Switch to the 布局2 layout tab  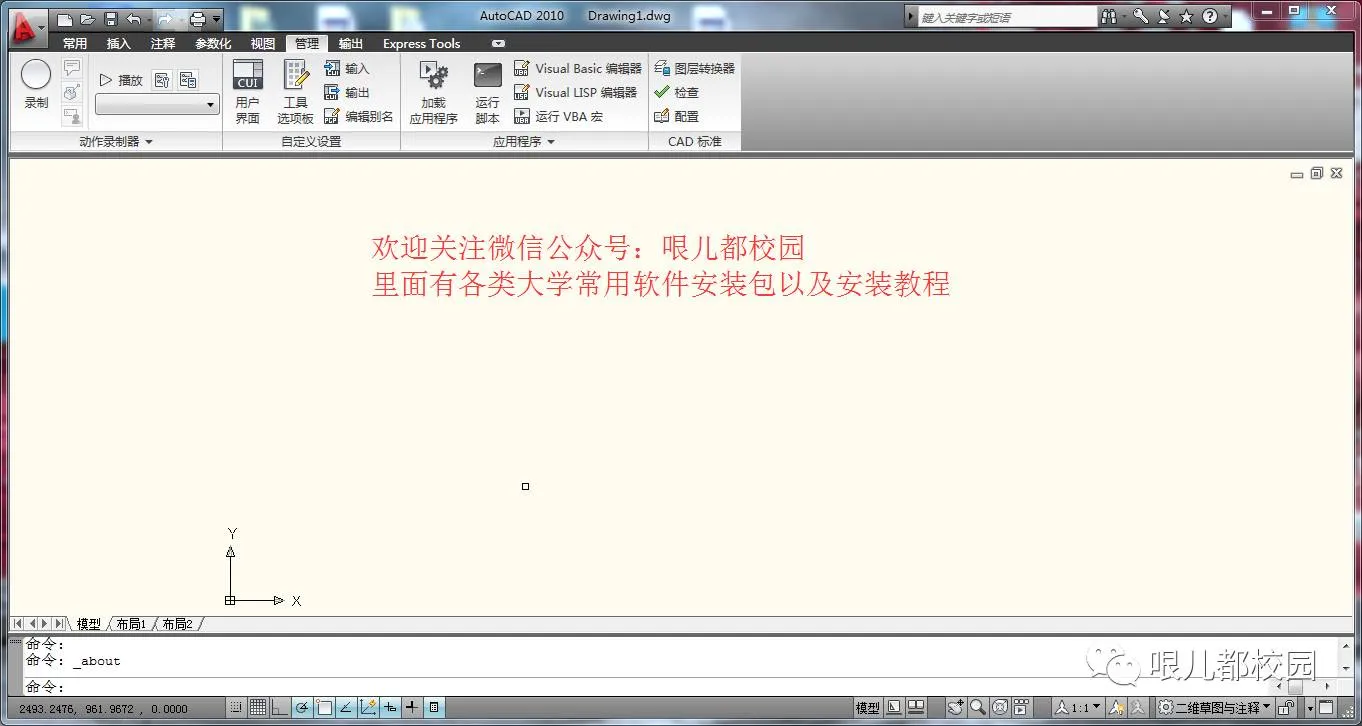coord(178,624)
